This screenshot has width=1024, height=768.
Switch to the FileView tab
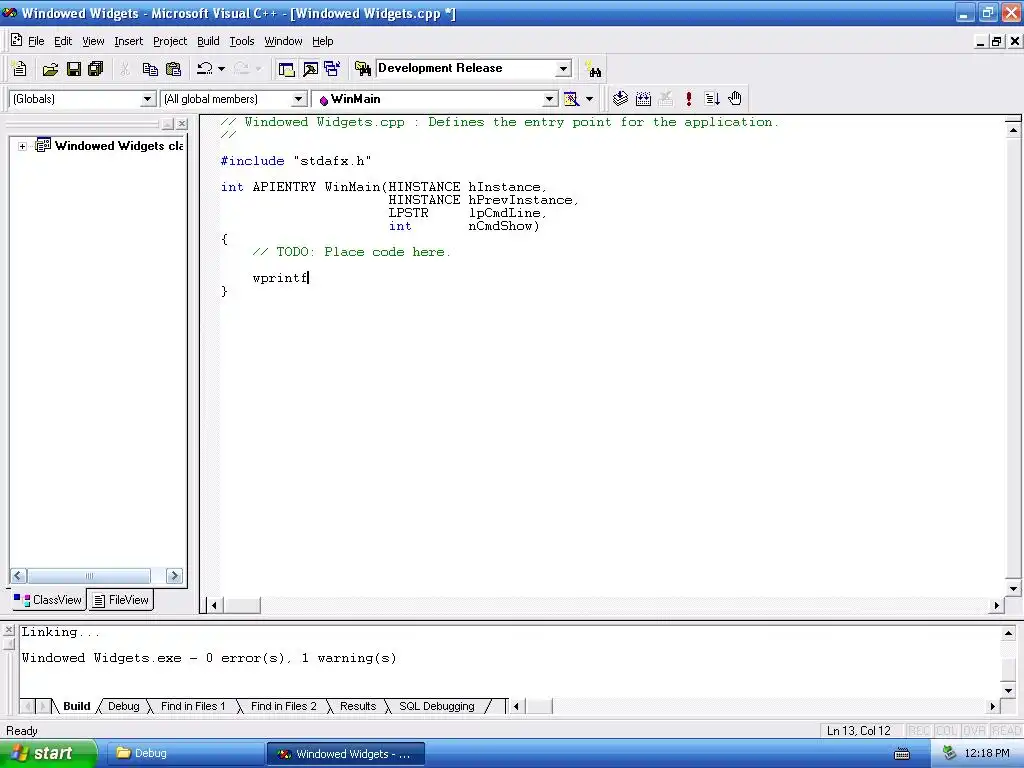(x=121, y=600)
